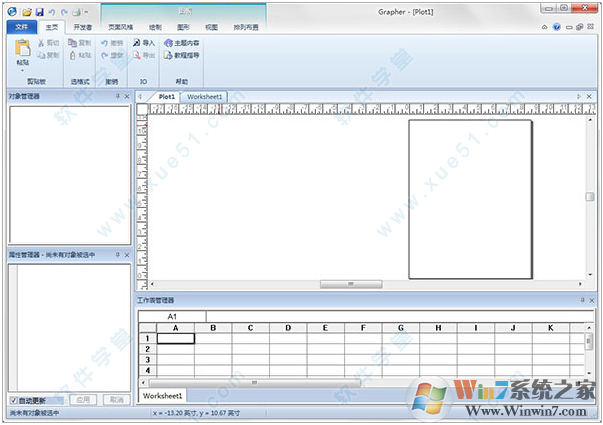Print using the quick-access printer icon
The image size is (603, 425).
click(77, 12)
